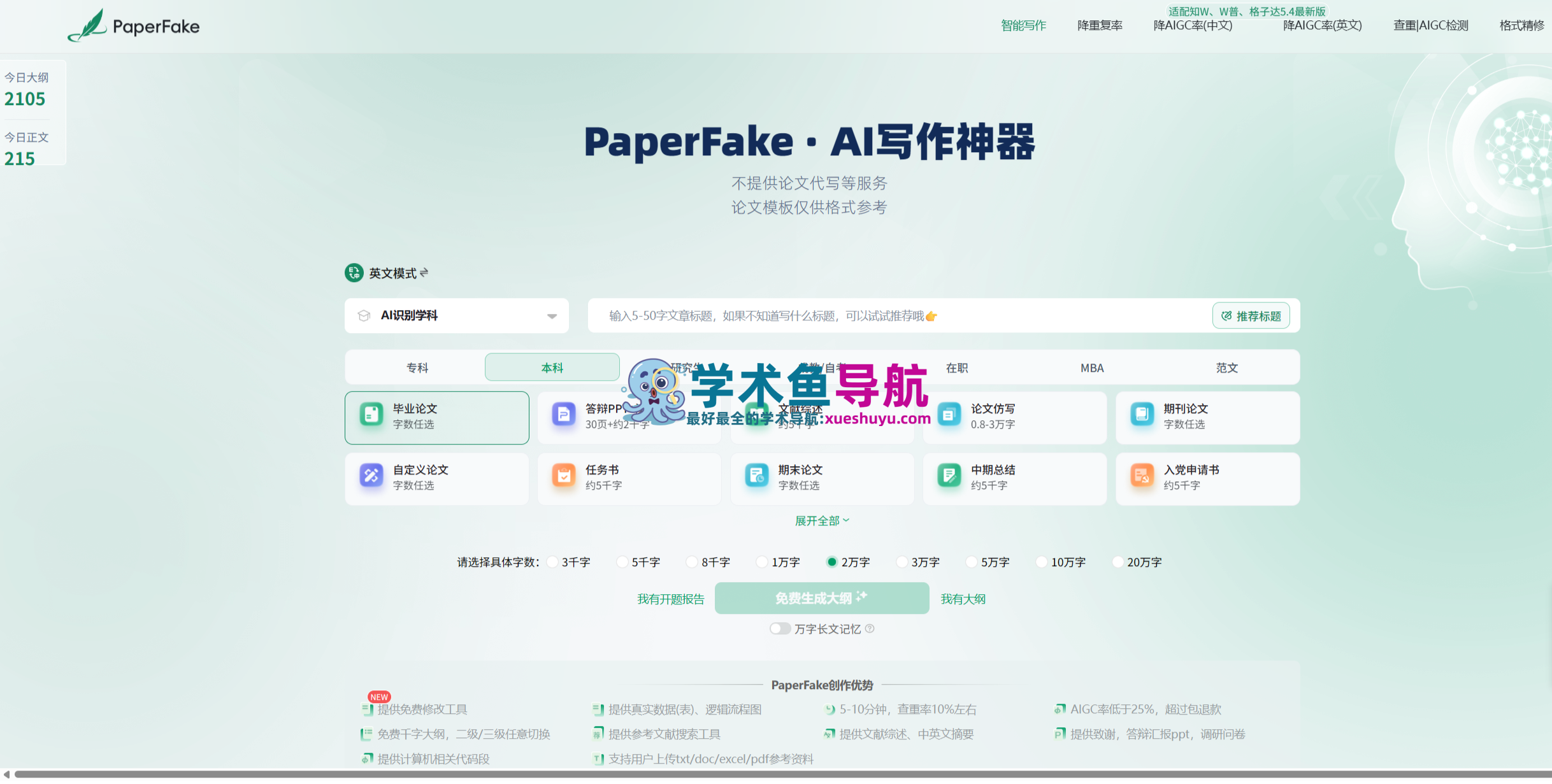Click the icon before 提供致谢，答辩汇报ppt
The image size is (1552, 784).
pyautogui.click(x=1060, y=734)
